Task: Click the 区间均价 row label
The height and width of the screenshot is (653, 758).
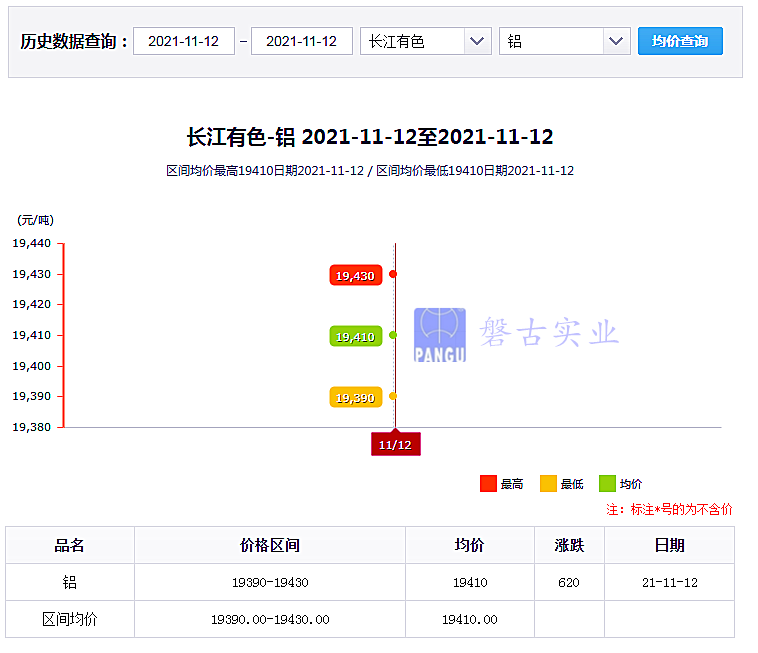Action: coord(70,619)
